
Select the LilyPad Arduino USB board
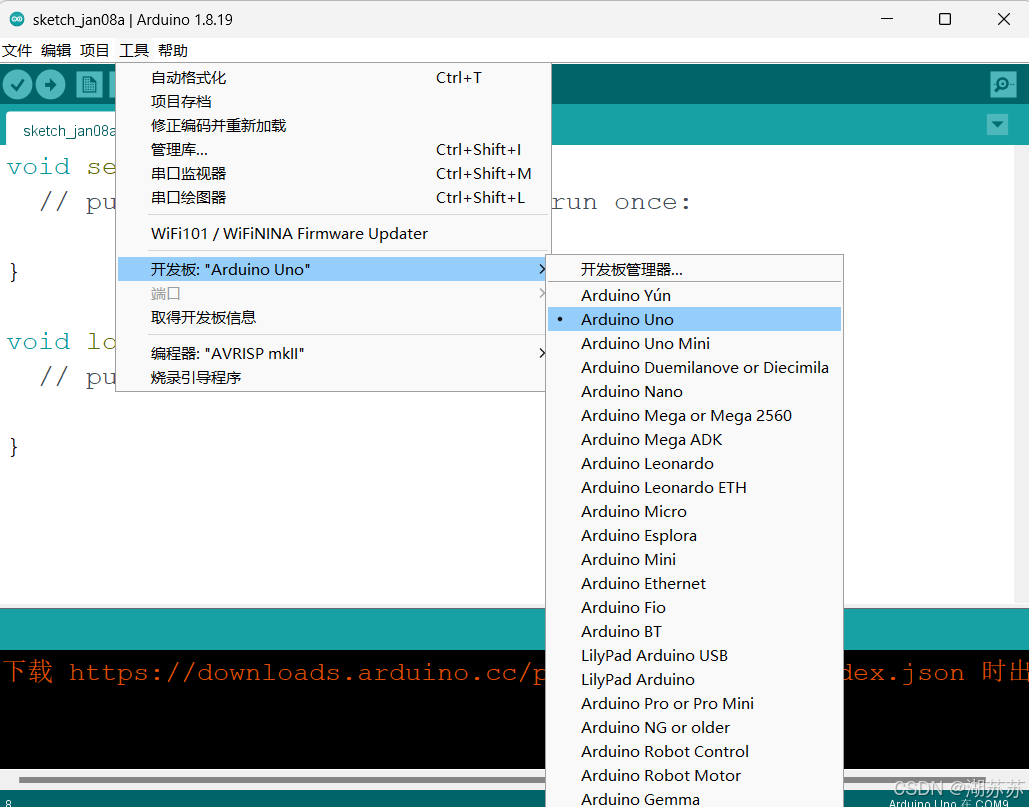[x=694, y=655]
